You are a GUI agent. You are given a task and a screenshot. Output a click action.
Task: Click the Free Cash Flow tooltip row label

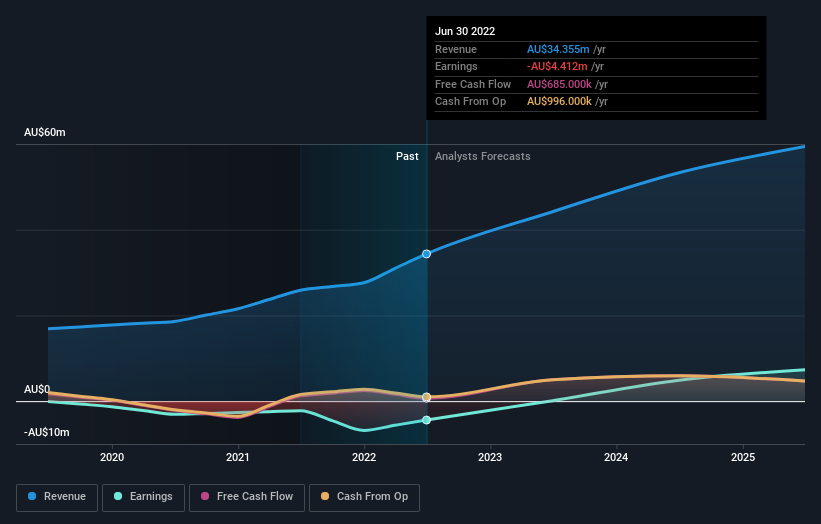(x=473, y=84)
